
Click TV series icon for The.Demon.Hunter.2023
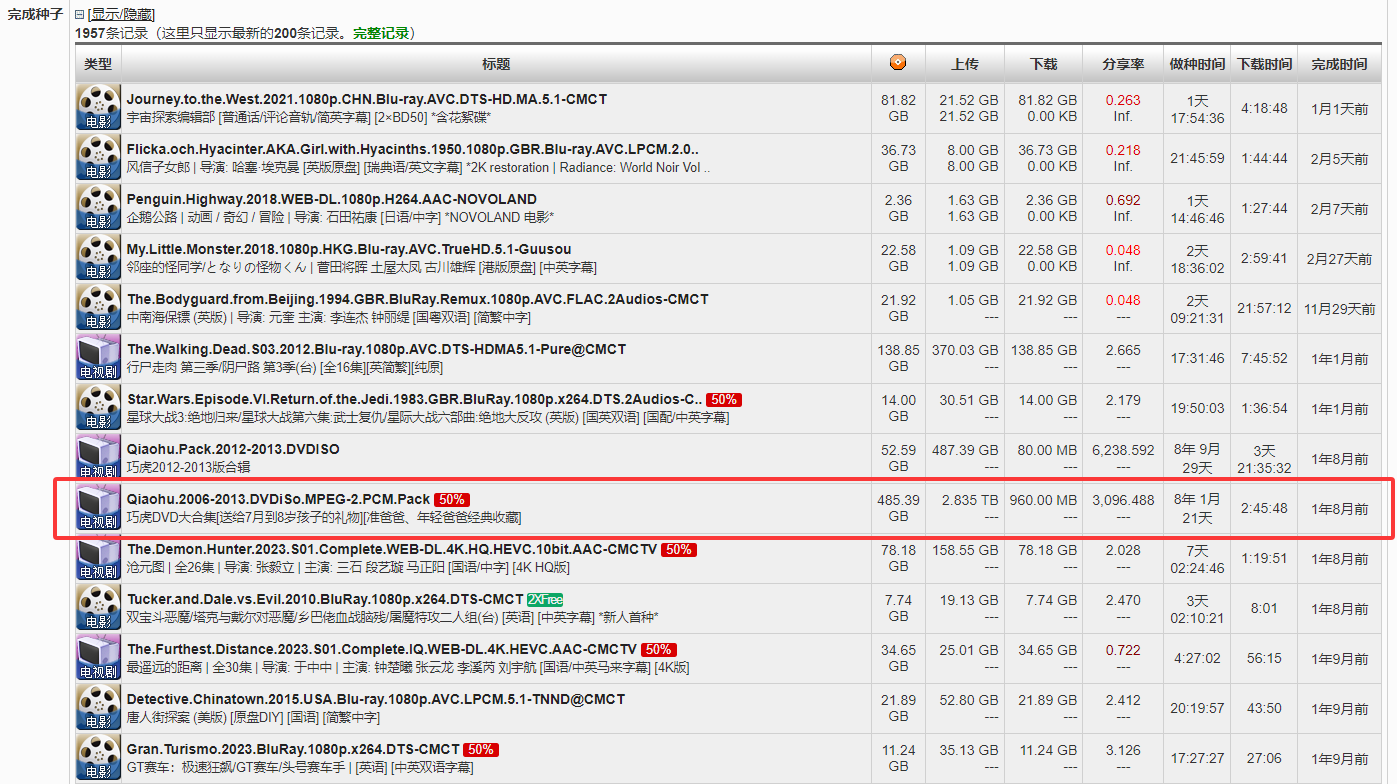98,558
